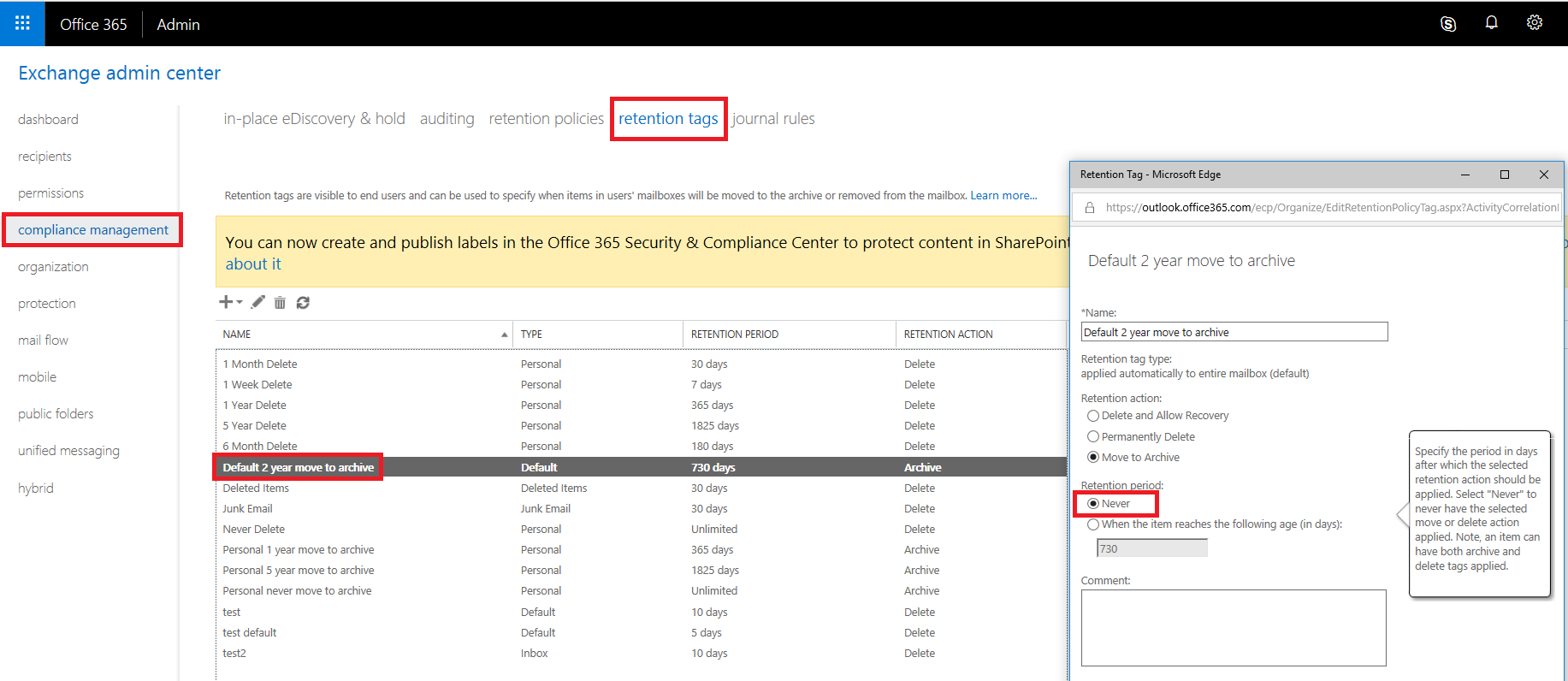
Task: Click the lock icon in popup address bar
Action: point(1090,208)
